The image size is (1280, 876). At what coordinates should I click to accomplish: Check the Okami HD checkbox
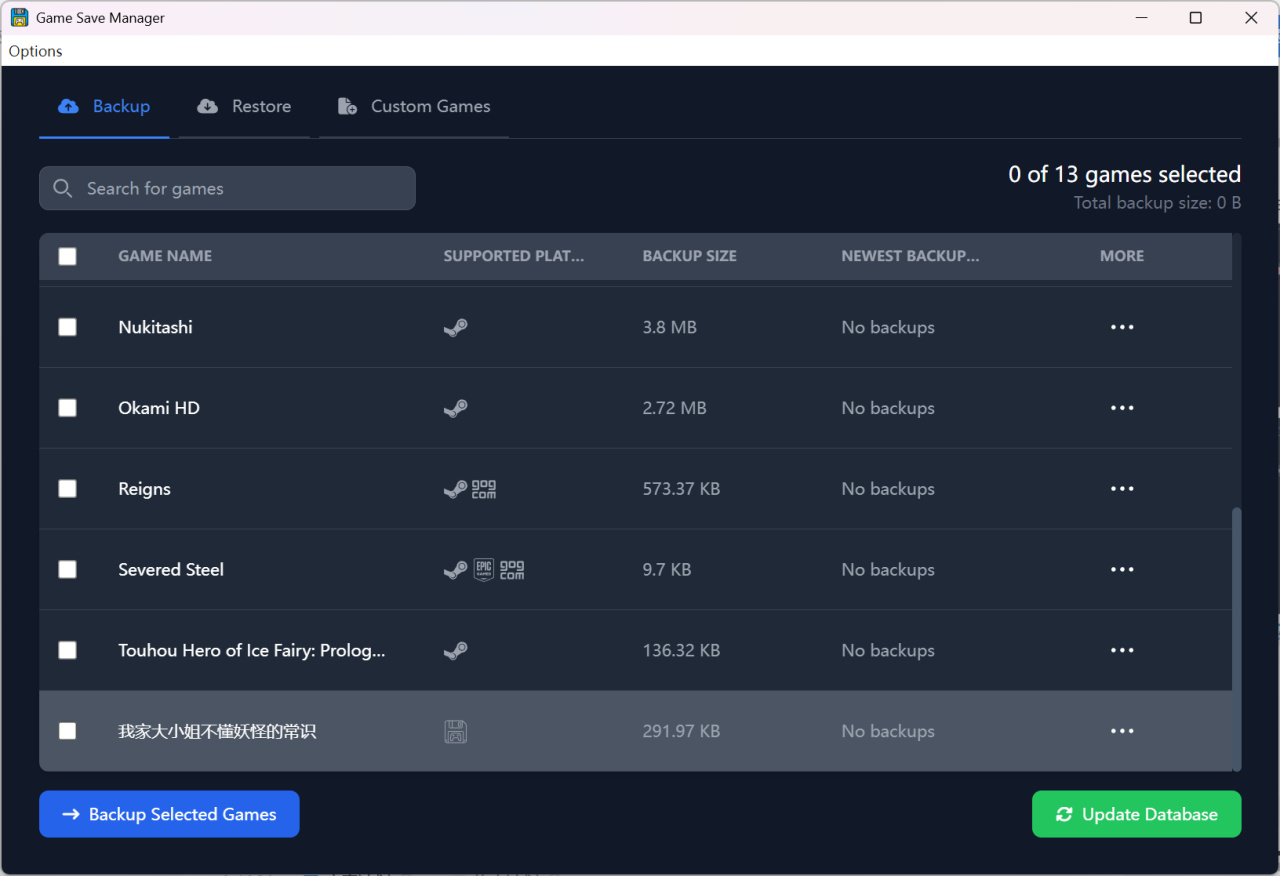[x=67, y=408]
